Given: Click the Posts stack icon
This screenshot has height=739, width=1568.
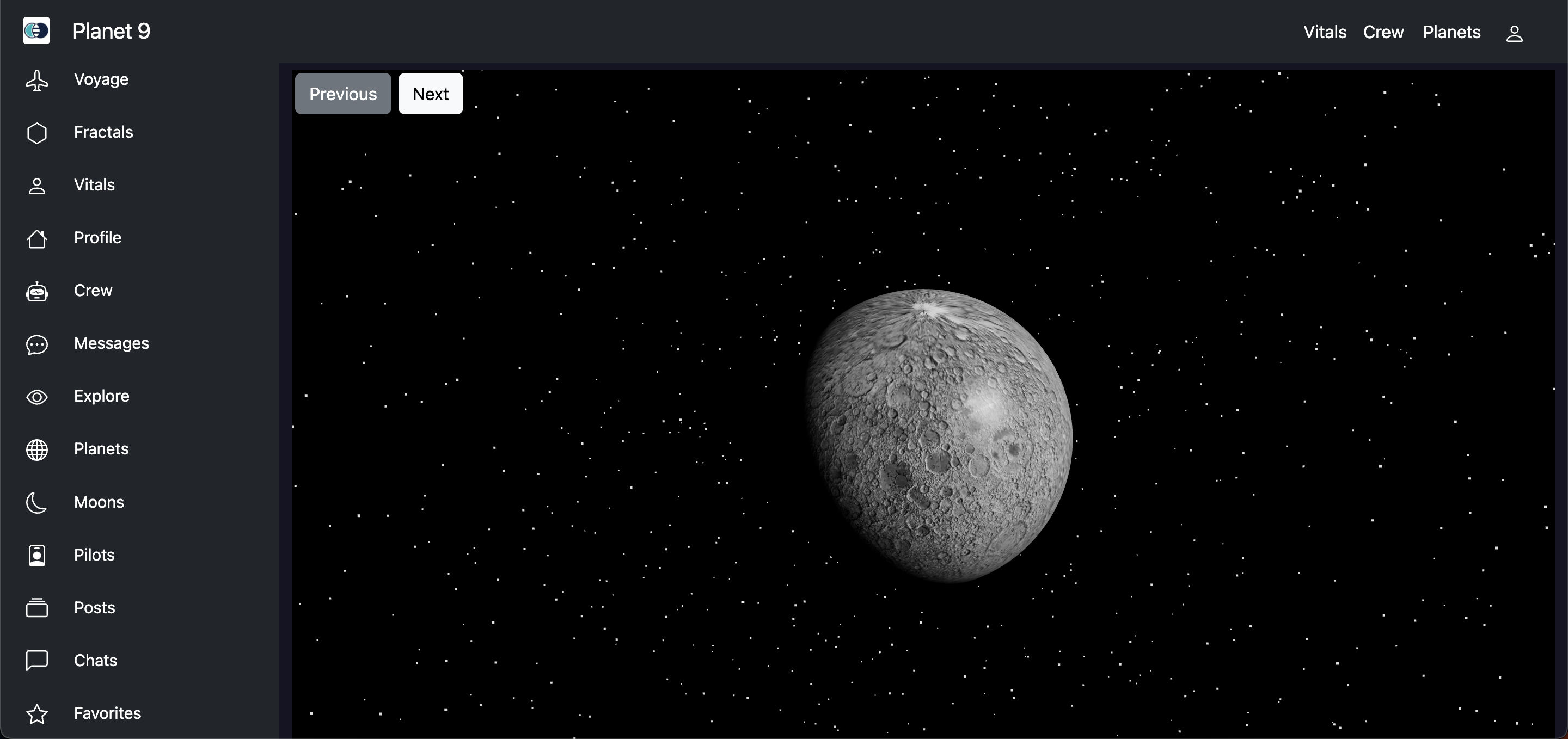Looking at the screenshot, I should (x=37, y=608).
